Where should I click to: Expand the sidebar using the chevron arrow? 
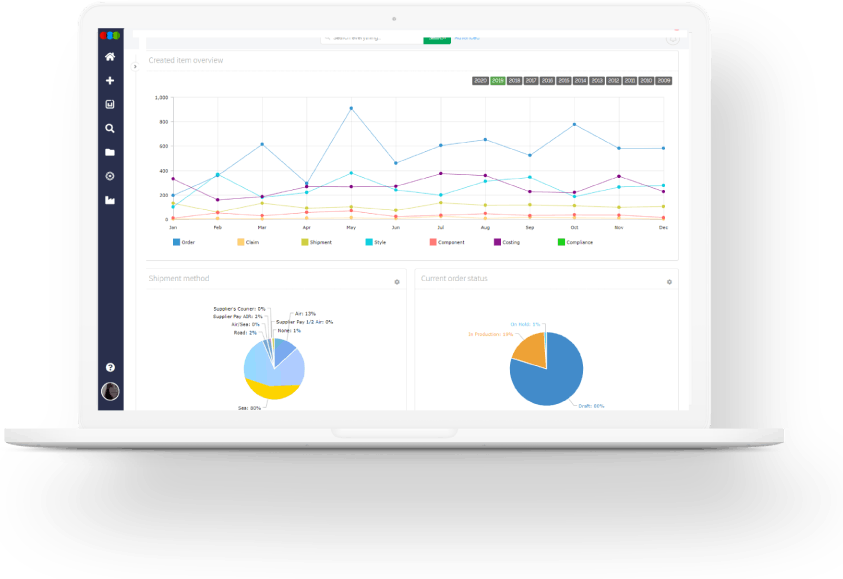(x=135, y=67)
